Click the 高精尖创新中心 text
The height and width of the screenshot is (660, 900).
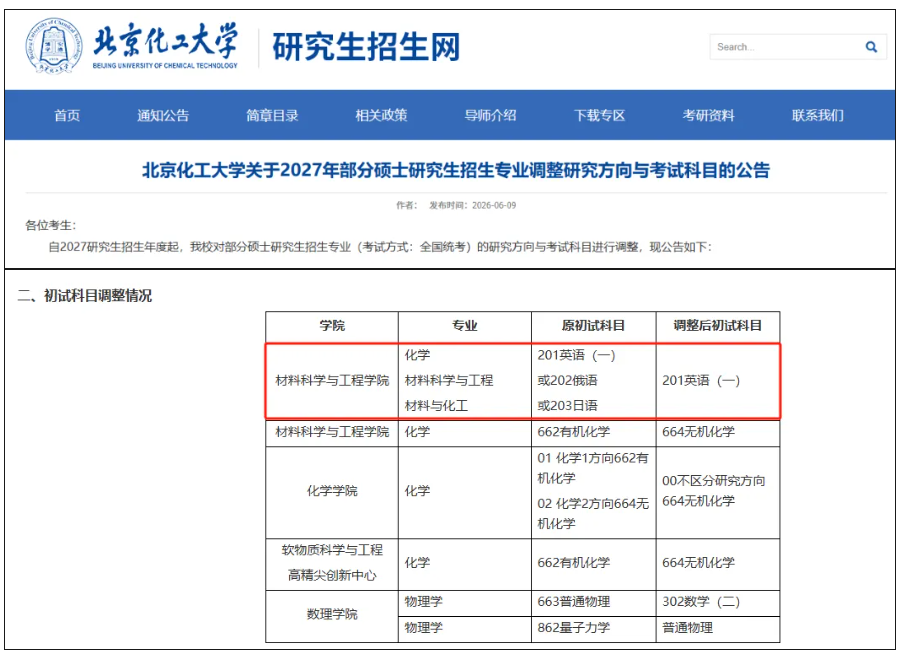point(332,576)
